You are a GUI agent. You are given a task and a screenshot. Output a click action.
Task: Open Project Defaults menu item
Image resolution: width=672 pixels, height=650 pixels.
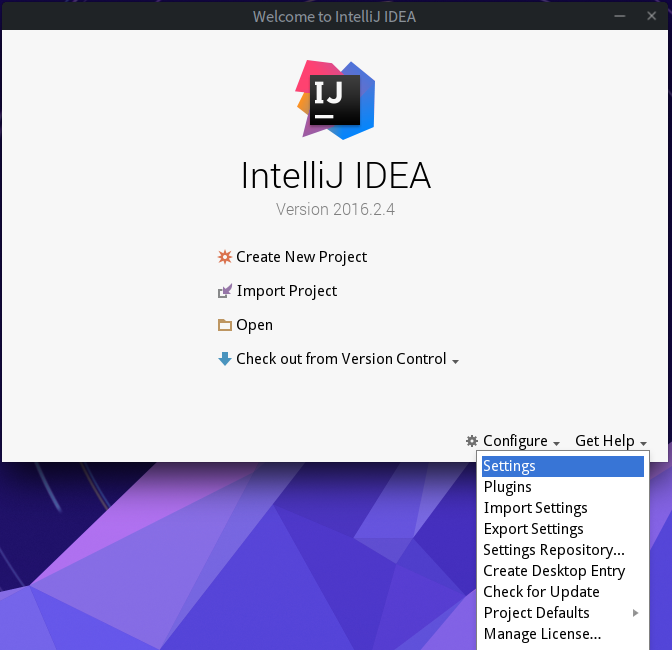tap(563, 613)
